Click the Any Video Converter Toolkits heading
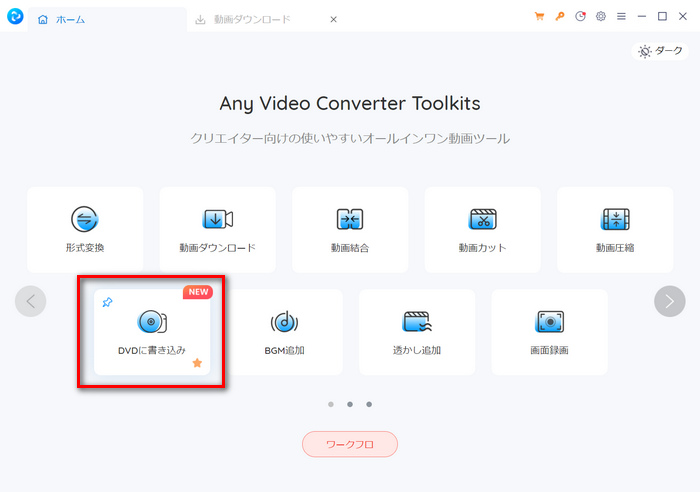 click(350, 104)
